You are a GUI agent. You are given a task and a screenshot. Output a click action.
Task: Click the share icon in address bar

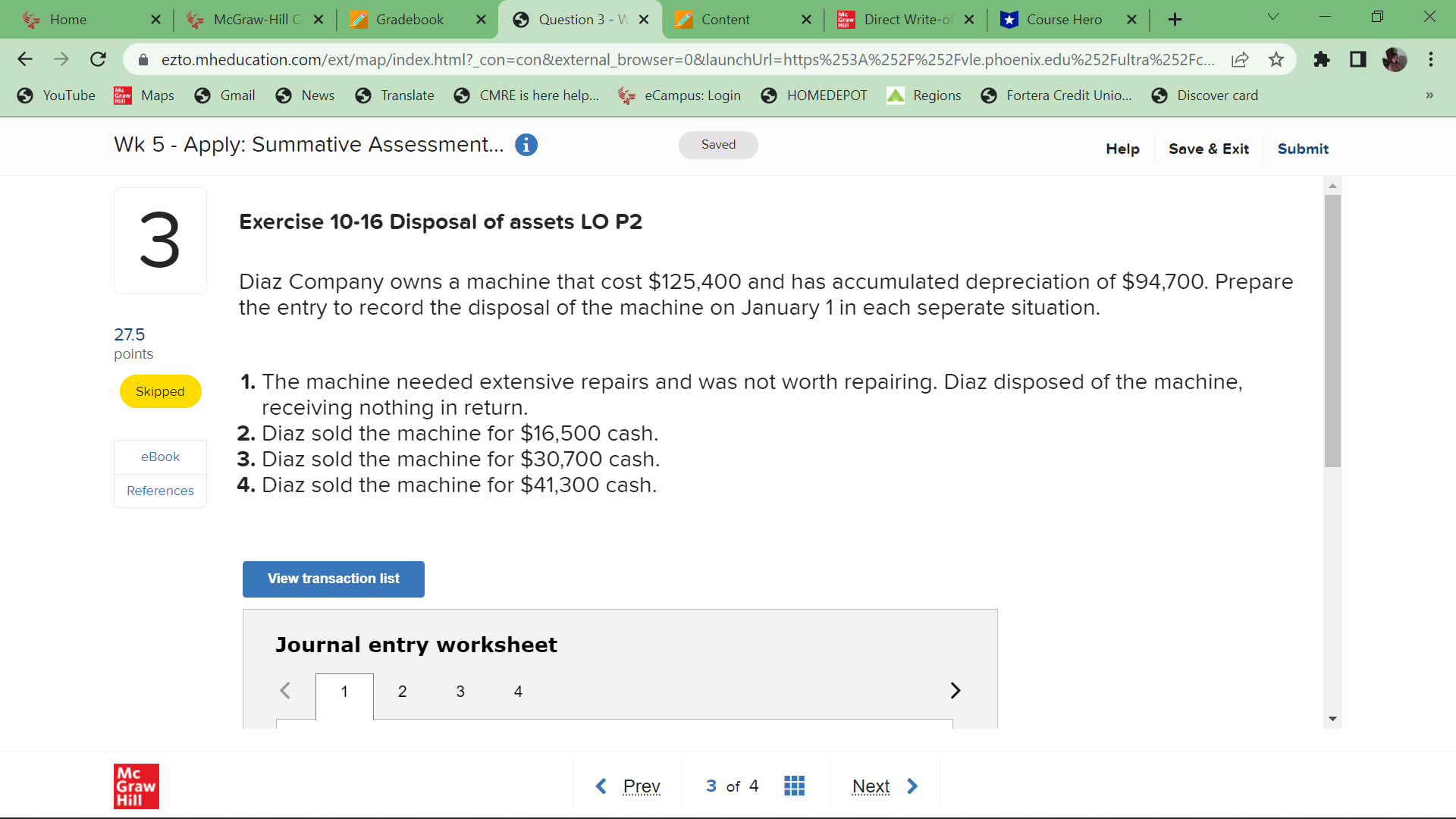pyautogui.click(x=1241, y=59)
